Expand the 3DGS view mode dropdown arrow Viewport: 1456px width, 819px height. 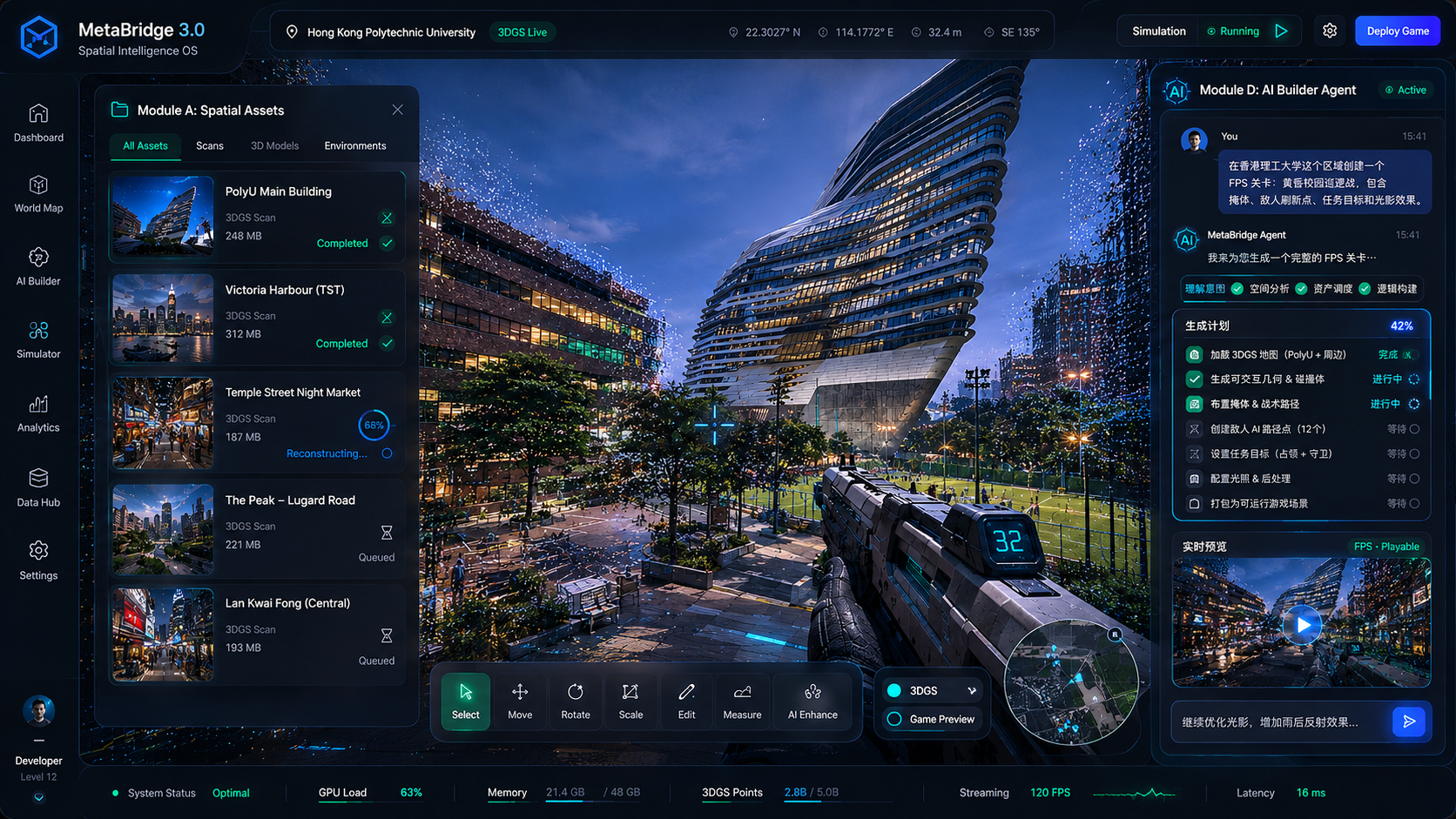pos(972,691)
